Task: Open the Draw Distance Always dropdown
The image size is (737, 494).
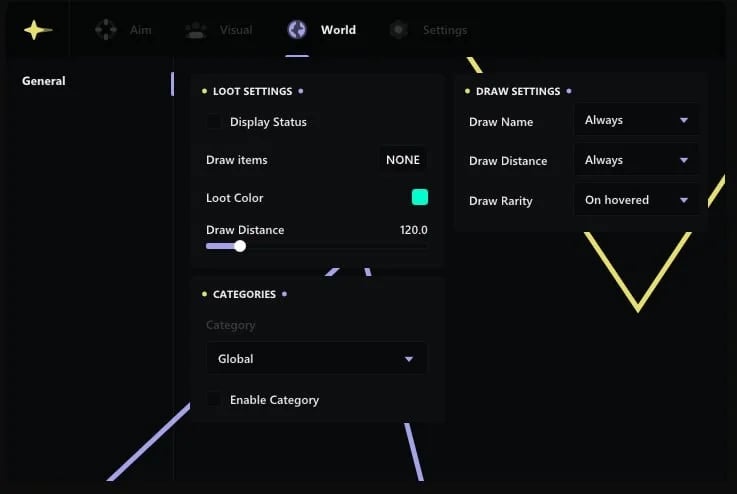Action: tap(636, 160)
